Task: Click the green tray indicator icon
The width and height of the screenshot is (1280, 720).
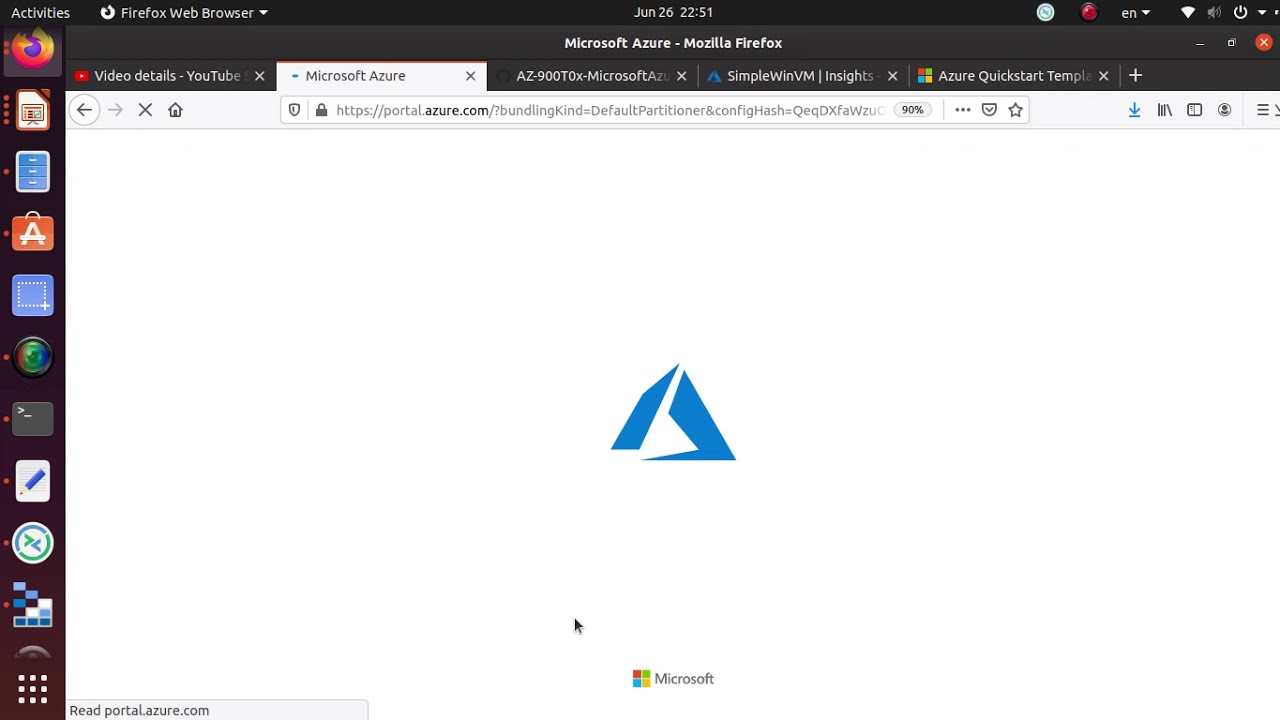Action: pos(1045,13)
